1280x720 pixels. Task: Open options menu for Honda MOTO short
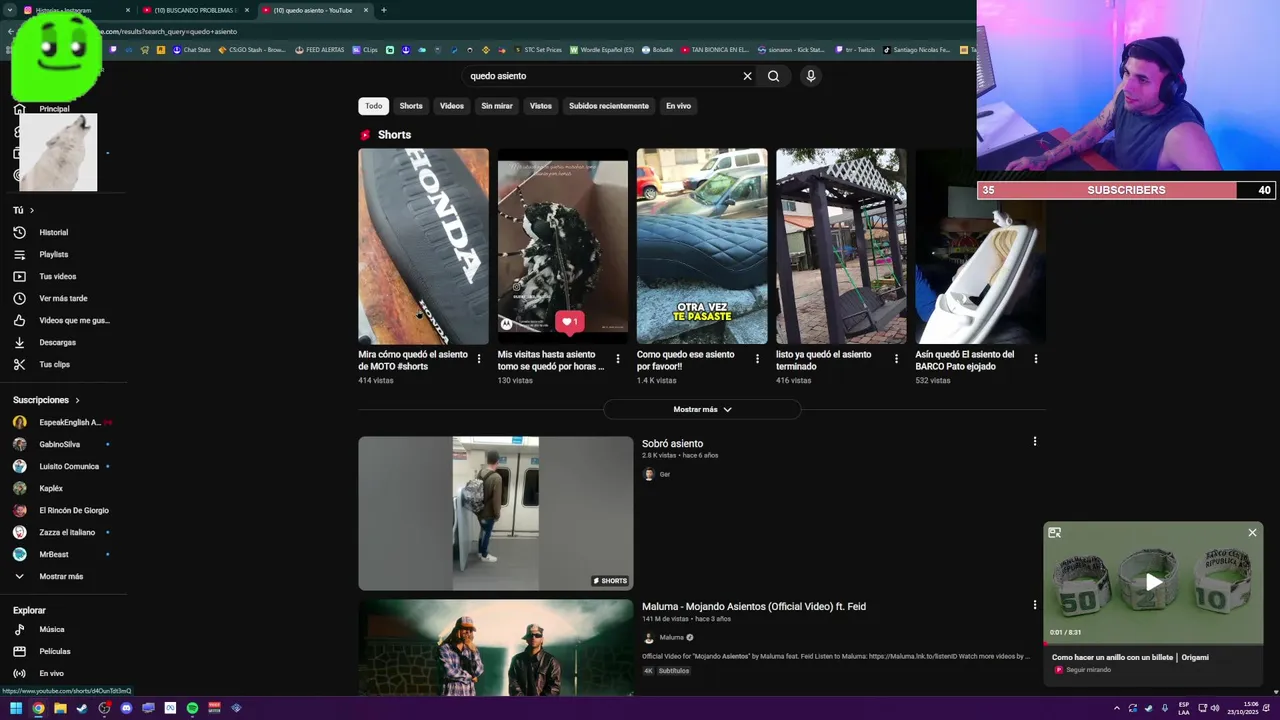(479, 359)
